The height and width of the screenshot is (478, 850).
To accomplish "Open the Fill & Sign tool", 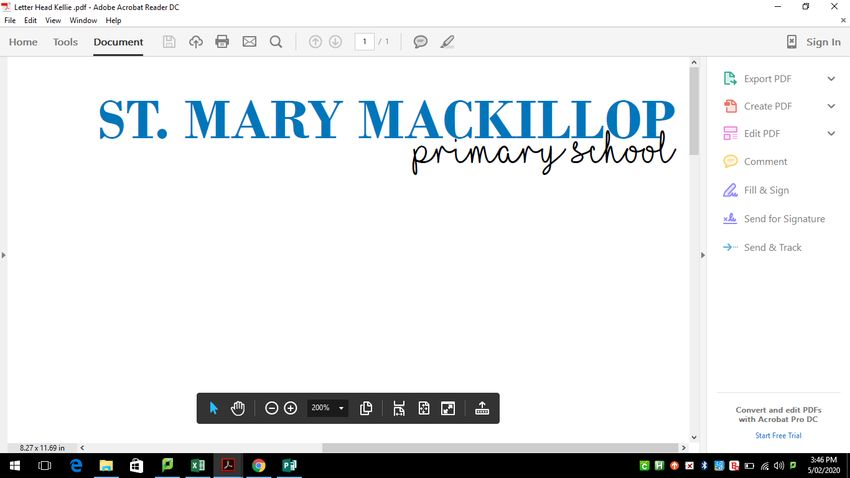I will (x=766, y=190).
